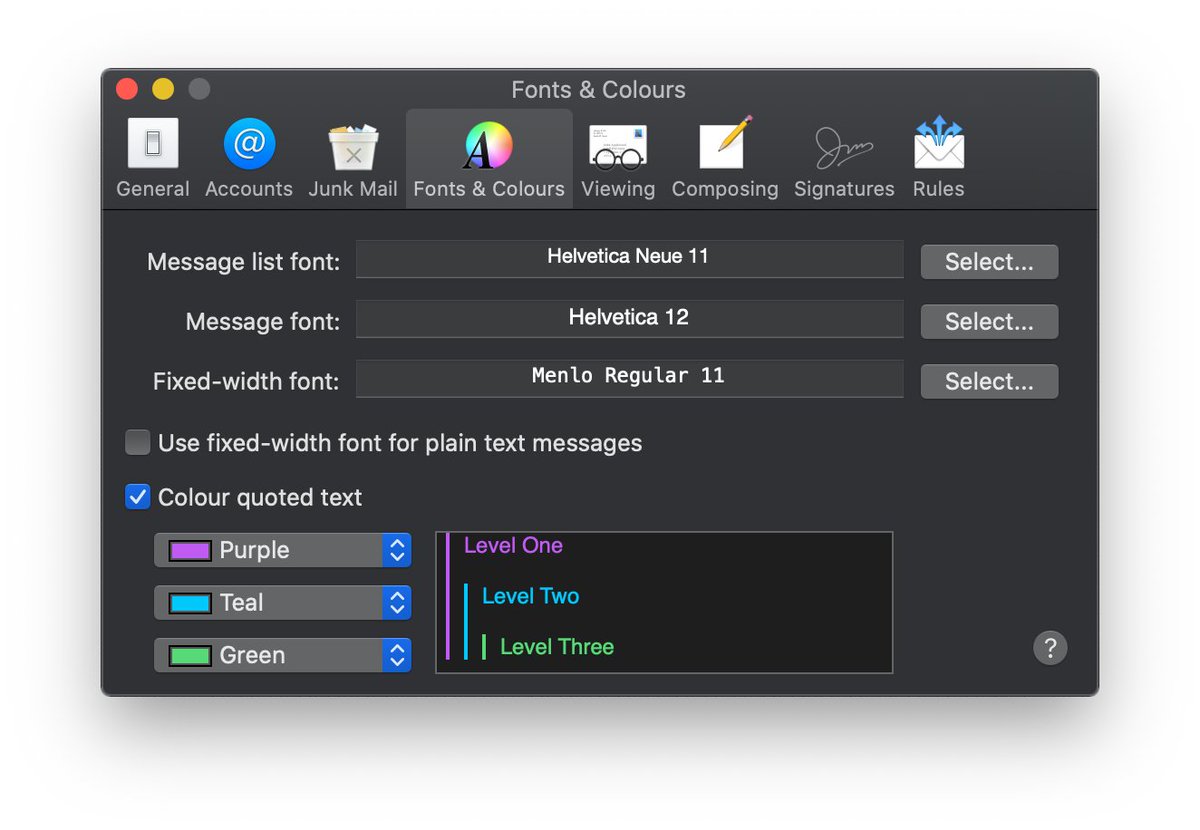This screenshot has height=830, width=1200.
Task: Select font for Message font
Action: [x=989, y=322]
